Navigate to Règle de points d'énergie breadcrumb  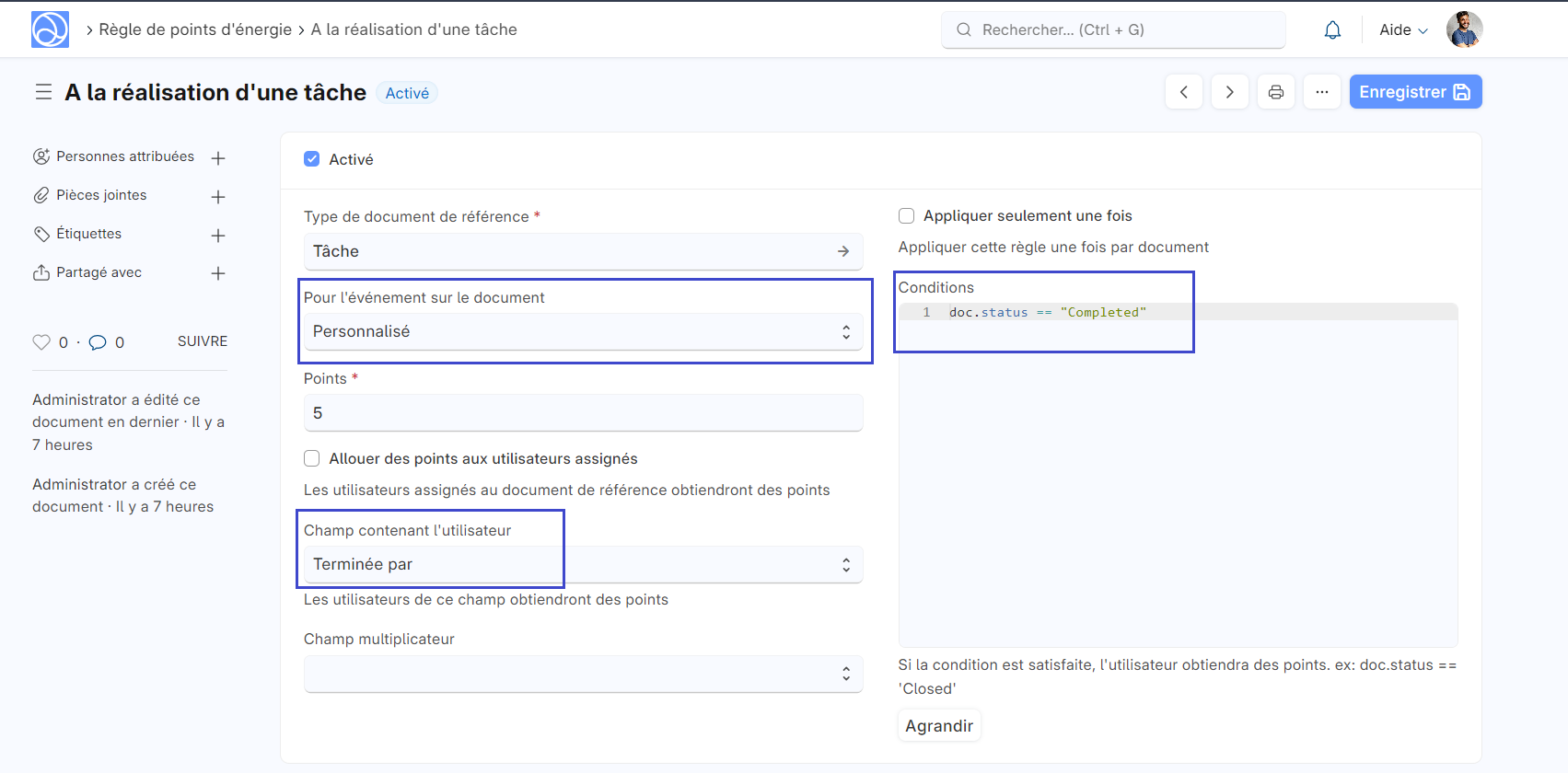(195, 29)
